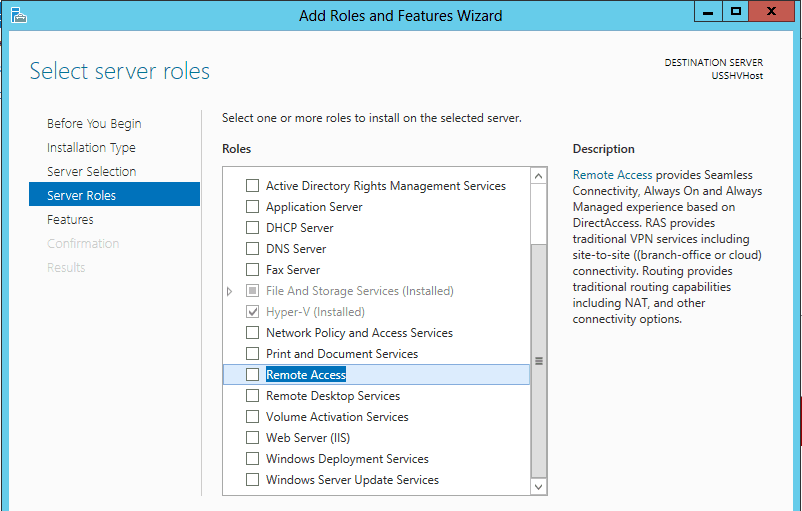Tick the Web Server (IIS) checkbox
The image size is (802, 511).
click(x=252, y=437)
